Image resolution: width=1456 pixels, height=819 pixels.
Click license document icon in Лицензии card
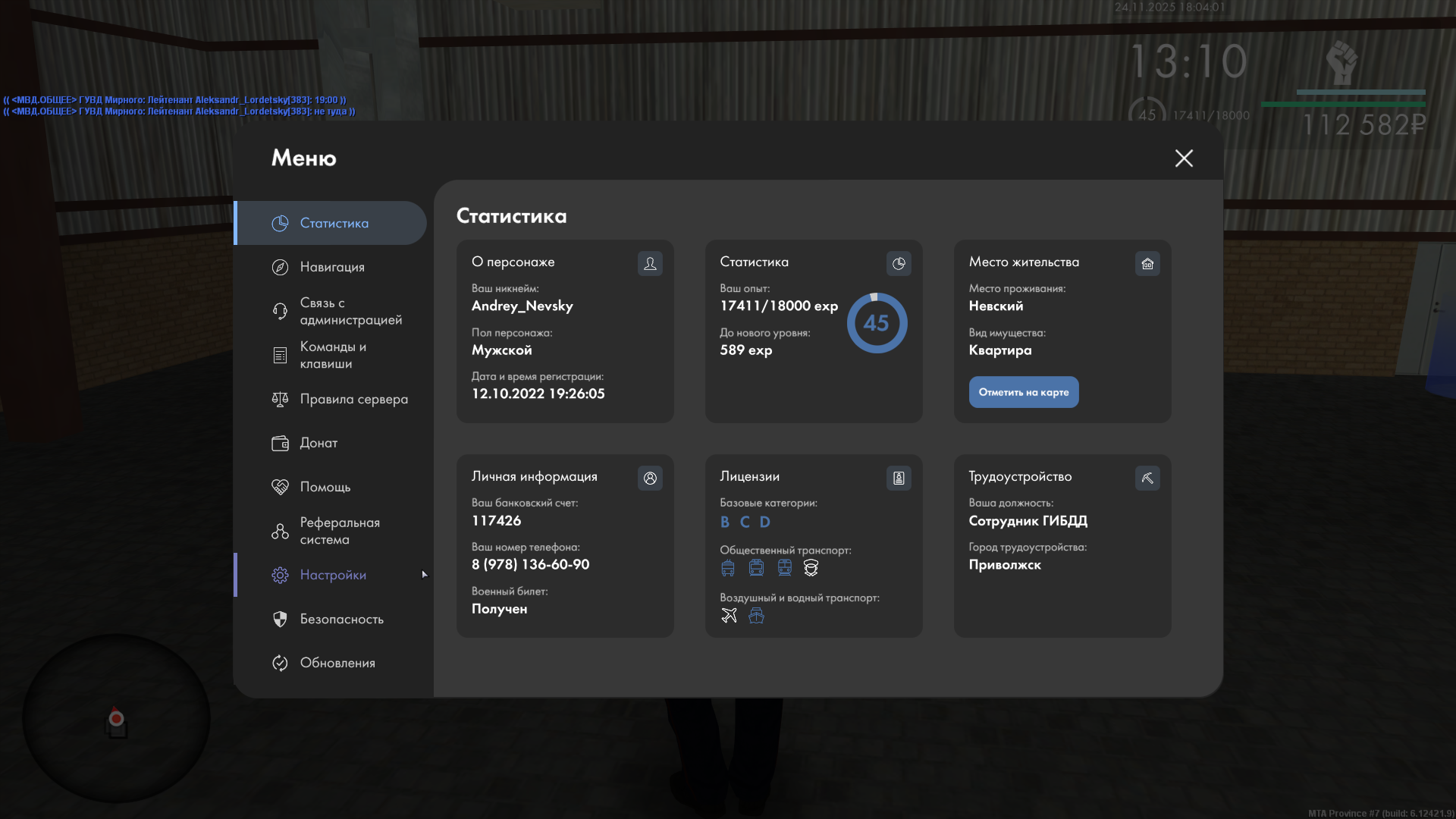pos(899,478)
